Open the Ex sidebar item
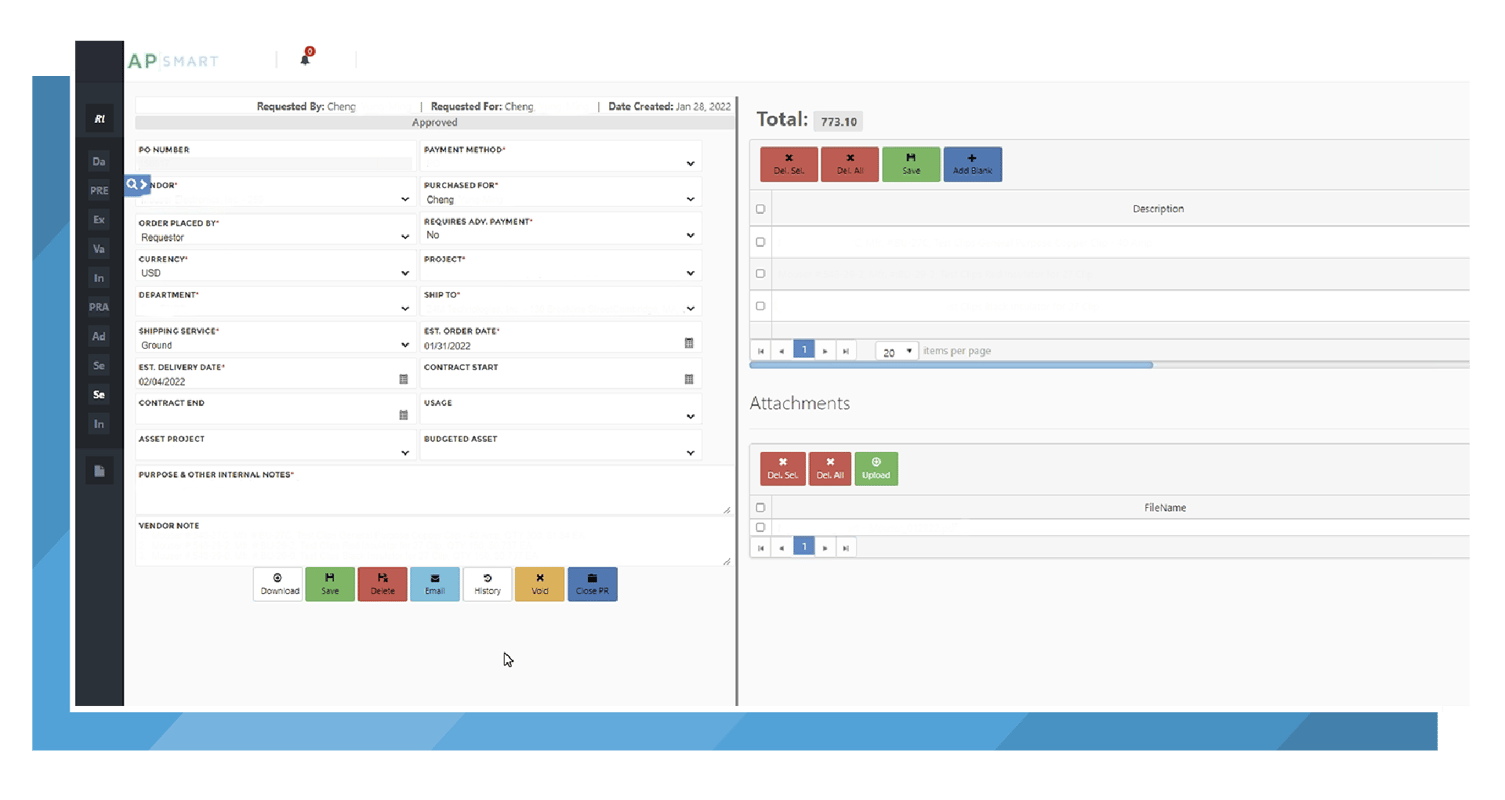Screen dimensions: 1505x800 coord(99,219)
